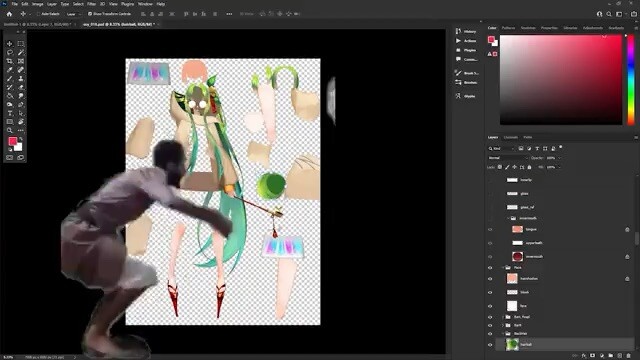Hide the blush layer
Screen dimensions: 640x360
point(490,292)
